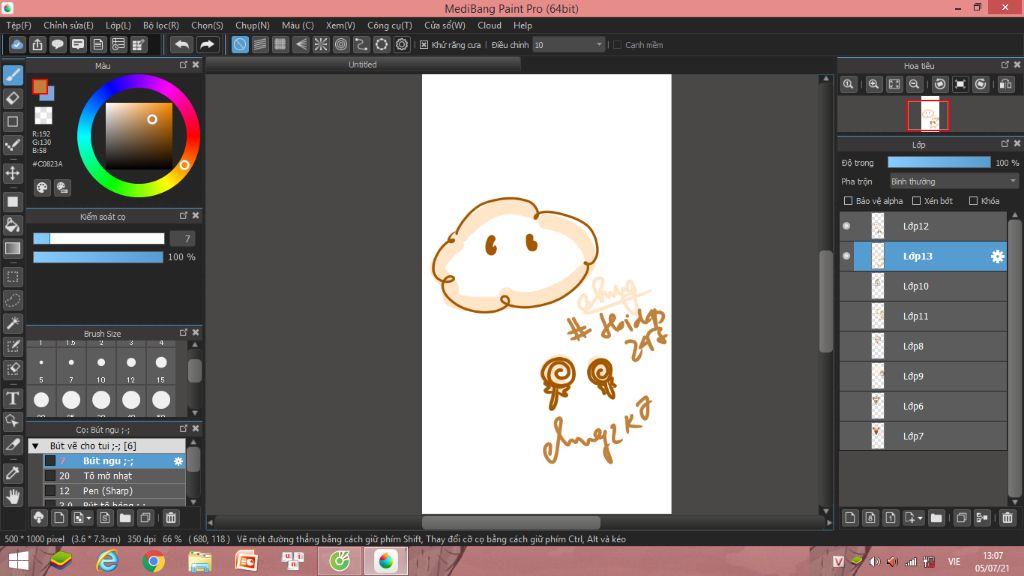
Task: Click the foreground color swatch
Action: point(40,86)
